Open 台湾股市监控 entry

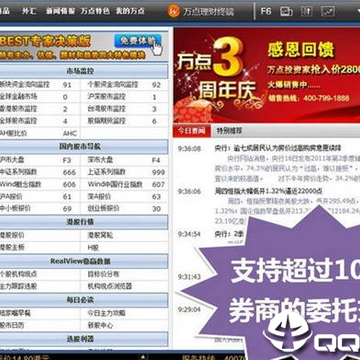click(106, 109)
